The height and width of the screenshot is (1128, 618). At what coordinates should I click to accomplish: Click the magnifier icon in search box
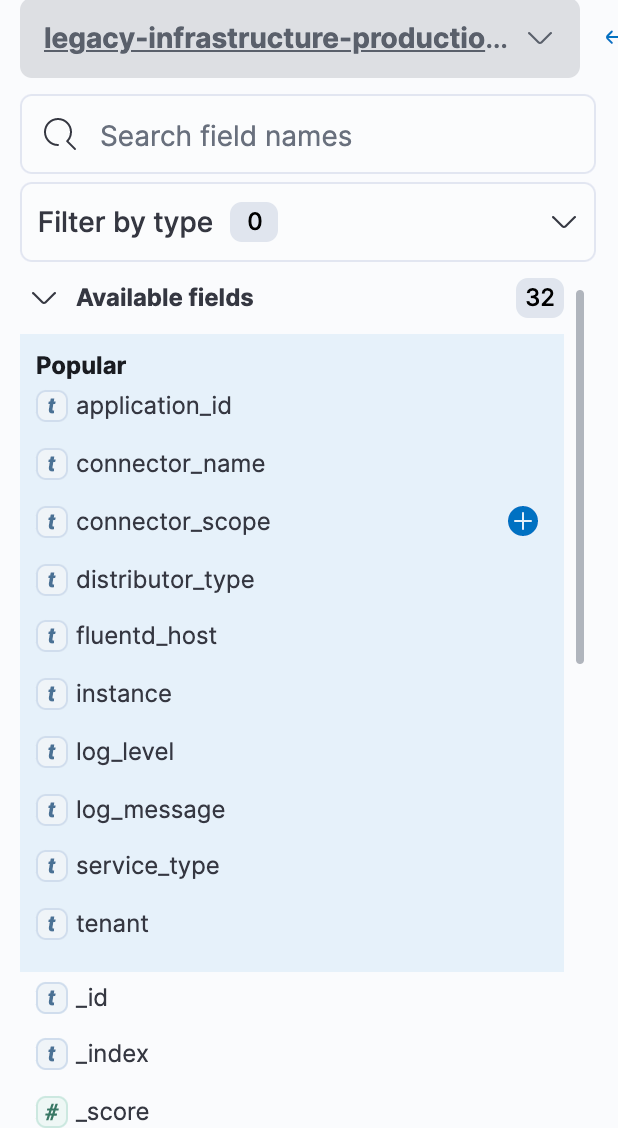60,135
